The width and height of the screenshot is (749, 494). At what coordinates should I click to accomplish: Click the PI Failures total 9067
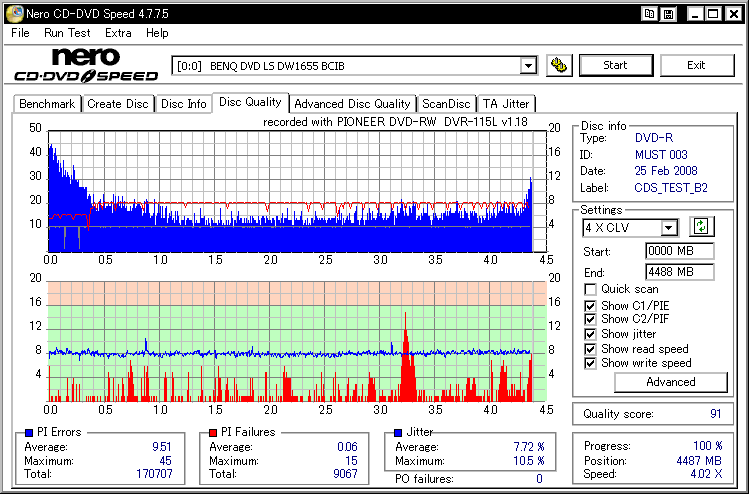345,474
